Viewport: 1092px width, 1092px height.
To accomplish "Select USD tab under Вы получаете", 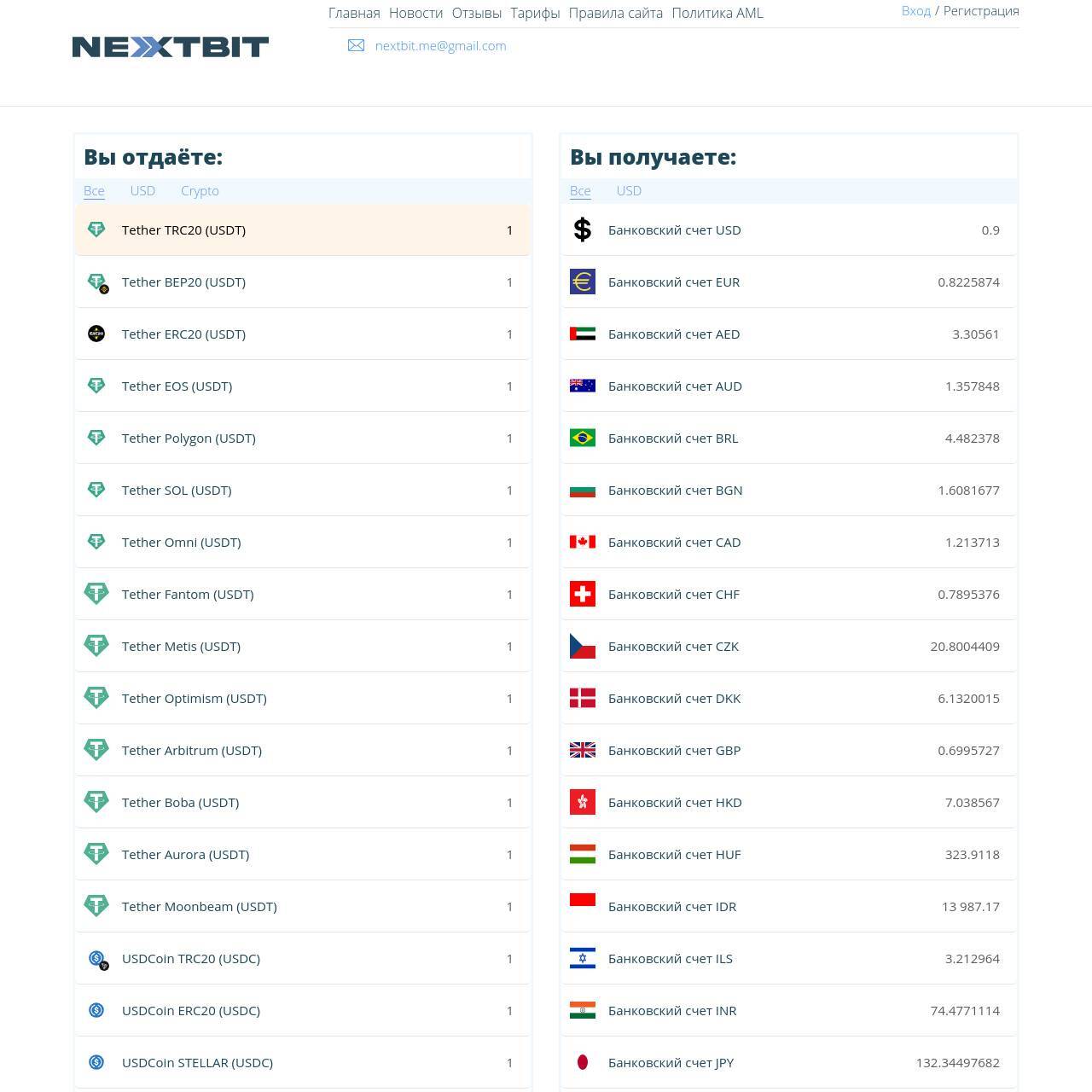I will click(629, 191).
